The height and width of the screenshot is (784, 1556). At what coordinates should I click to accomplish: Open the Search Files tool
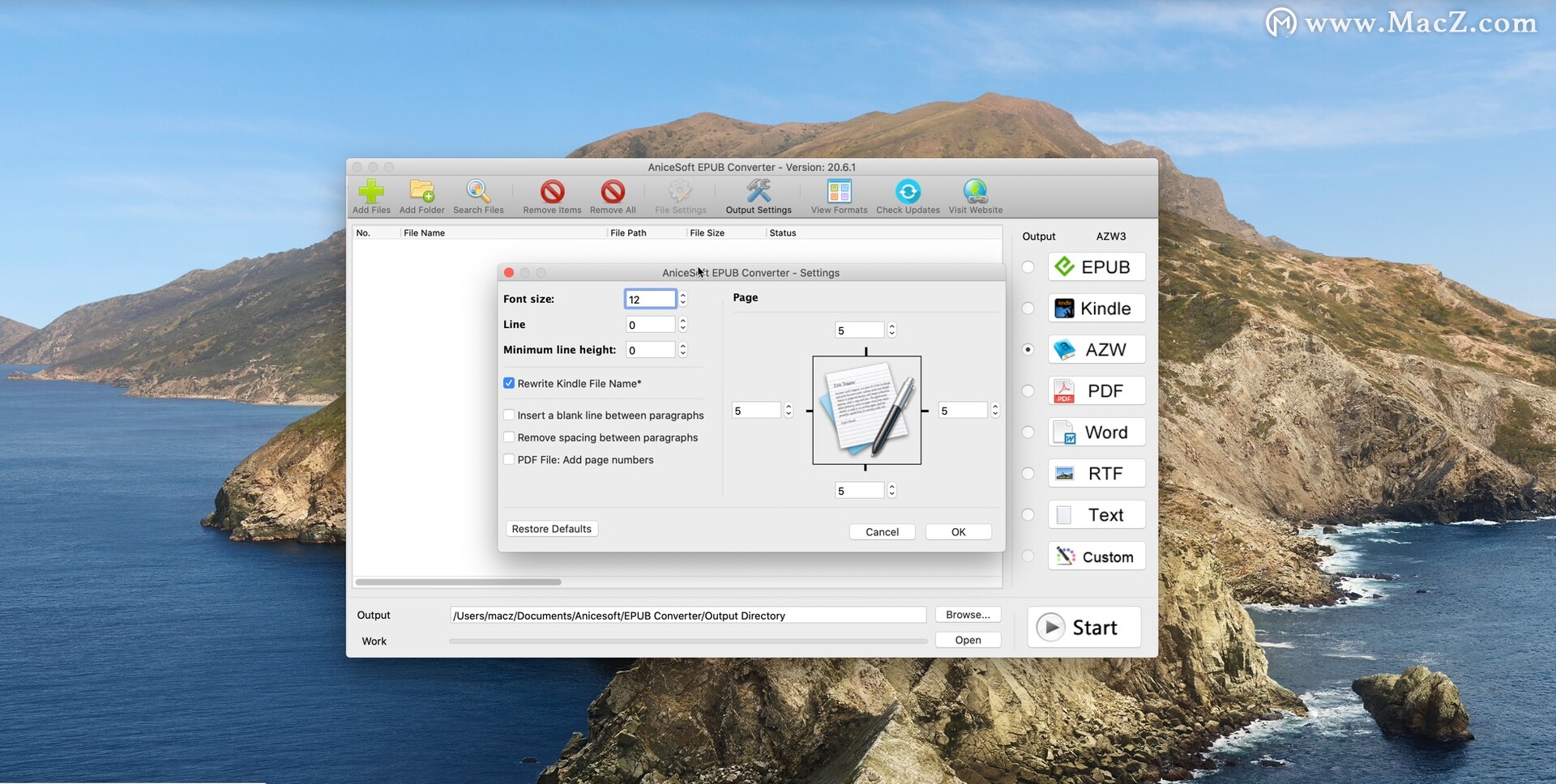478,197
